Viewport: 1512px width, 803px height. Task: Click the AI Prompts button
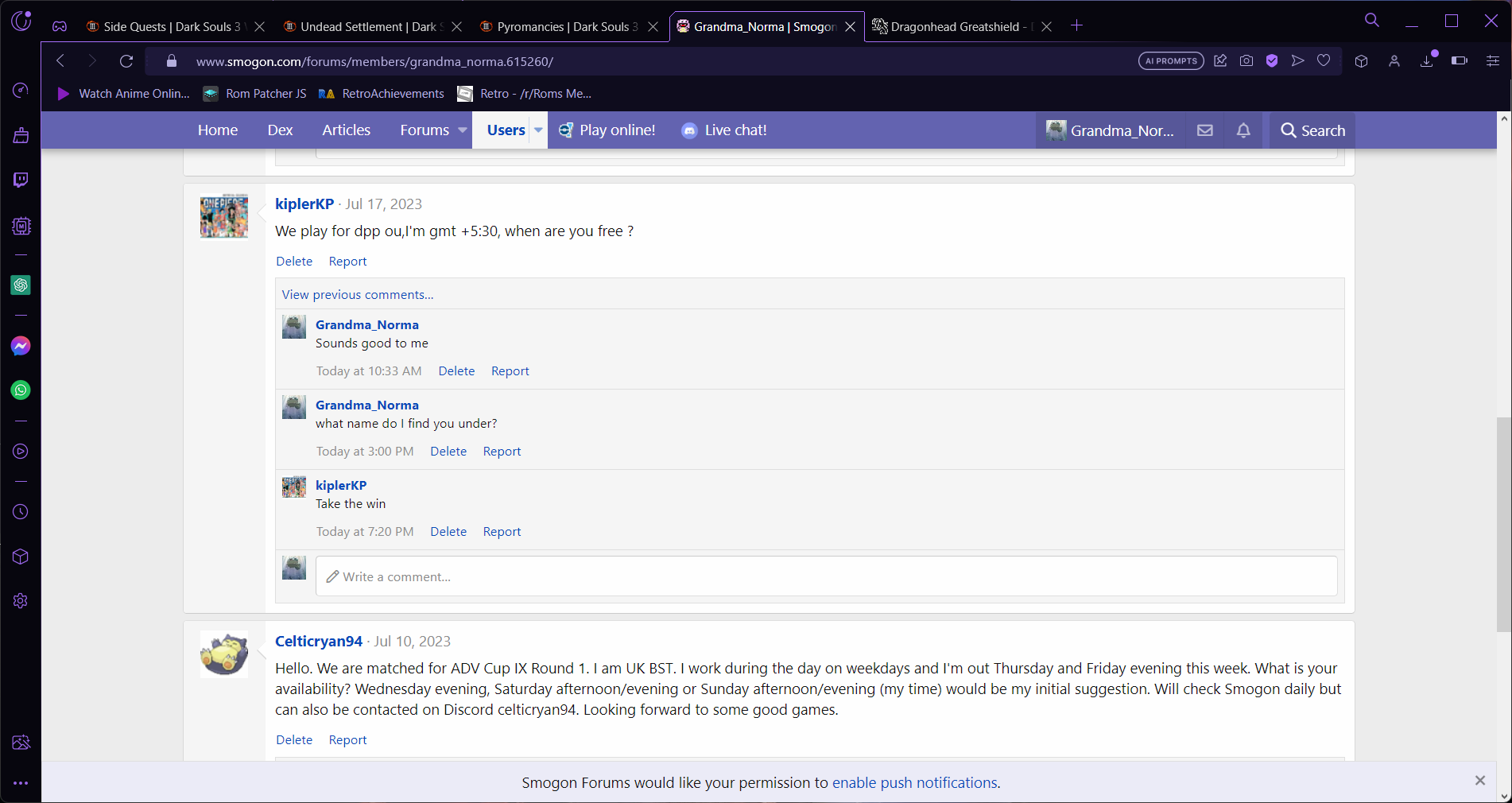[x=1171, y=61]
